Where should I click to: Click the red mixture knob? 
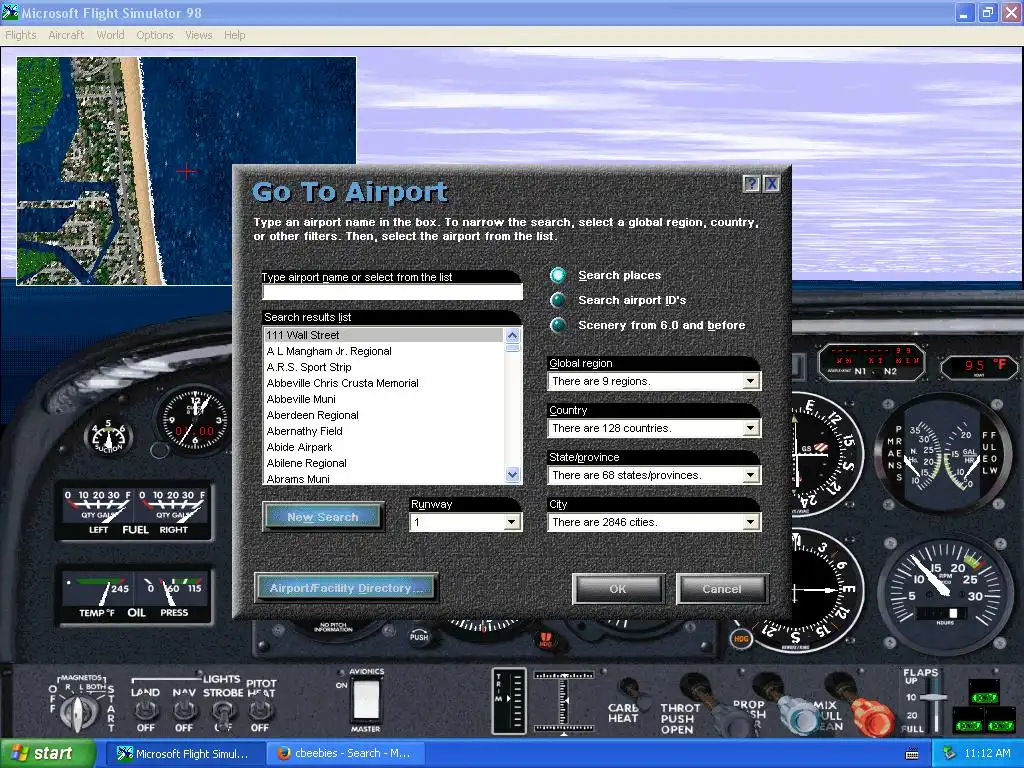[872, 717]
